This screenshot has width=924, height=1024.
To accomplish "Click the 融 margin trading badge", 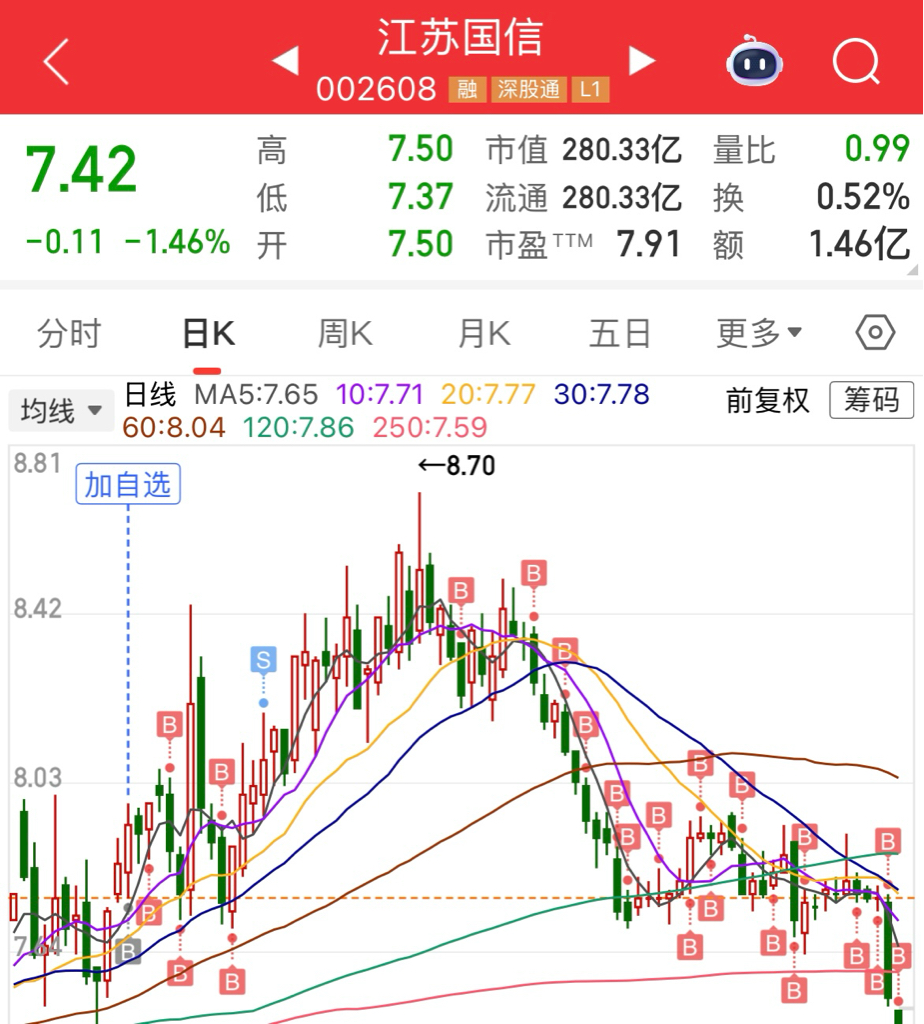I will [466, 89].
